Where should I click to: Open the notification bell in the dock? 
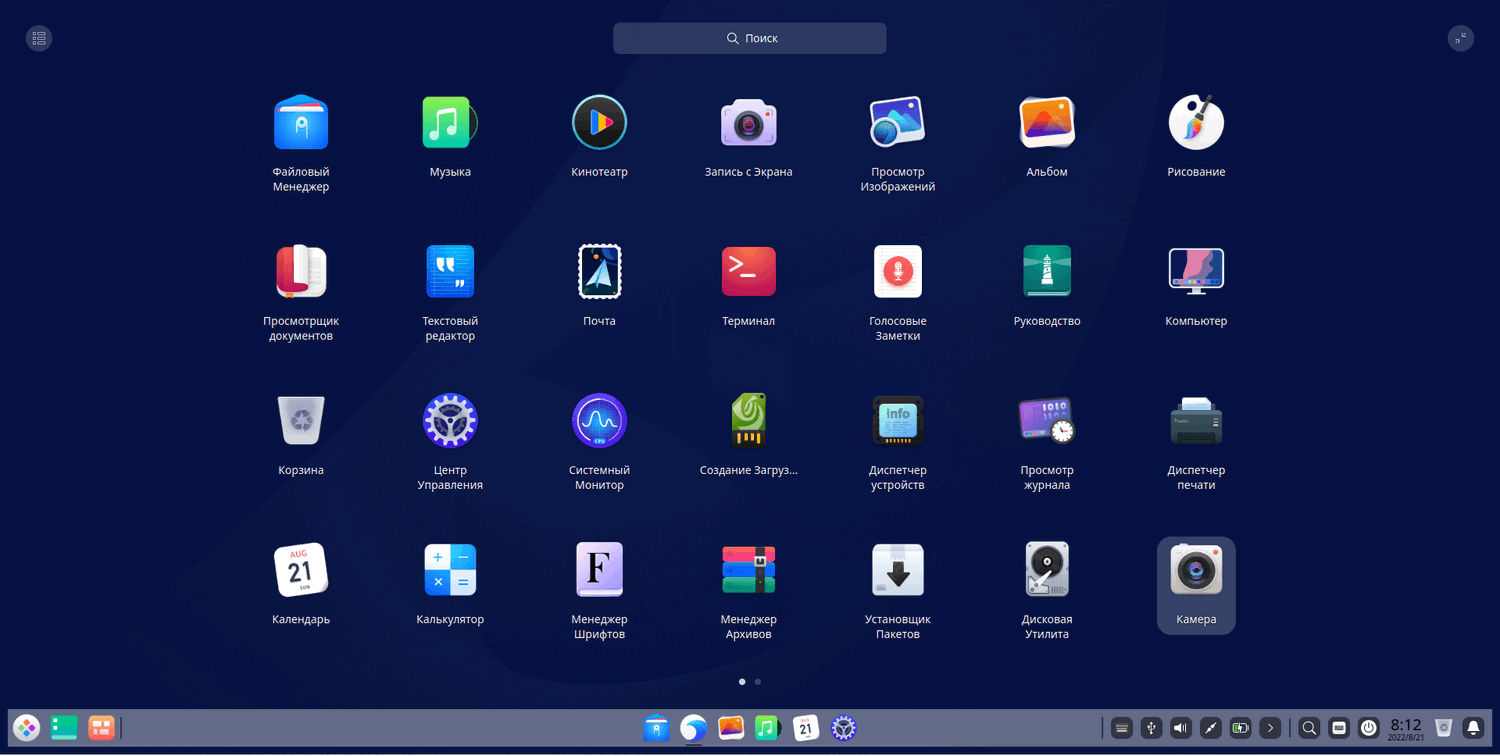click(x=1473, y=728)
